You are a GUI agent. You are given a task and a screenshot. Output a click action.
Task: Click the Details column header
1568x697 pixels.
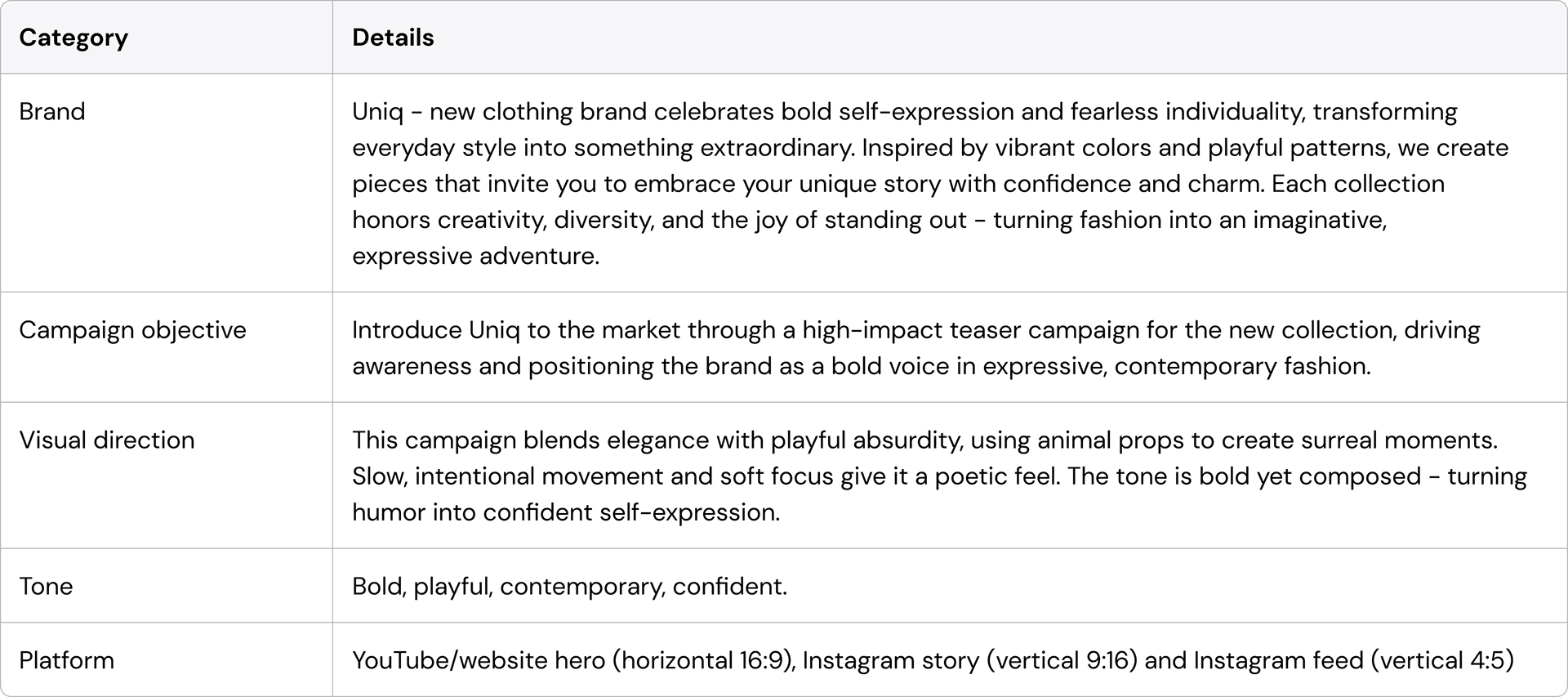393,38
